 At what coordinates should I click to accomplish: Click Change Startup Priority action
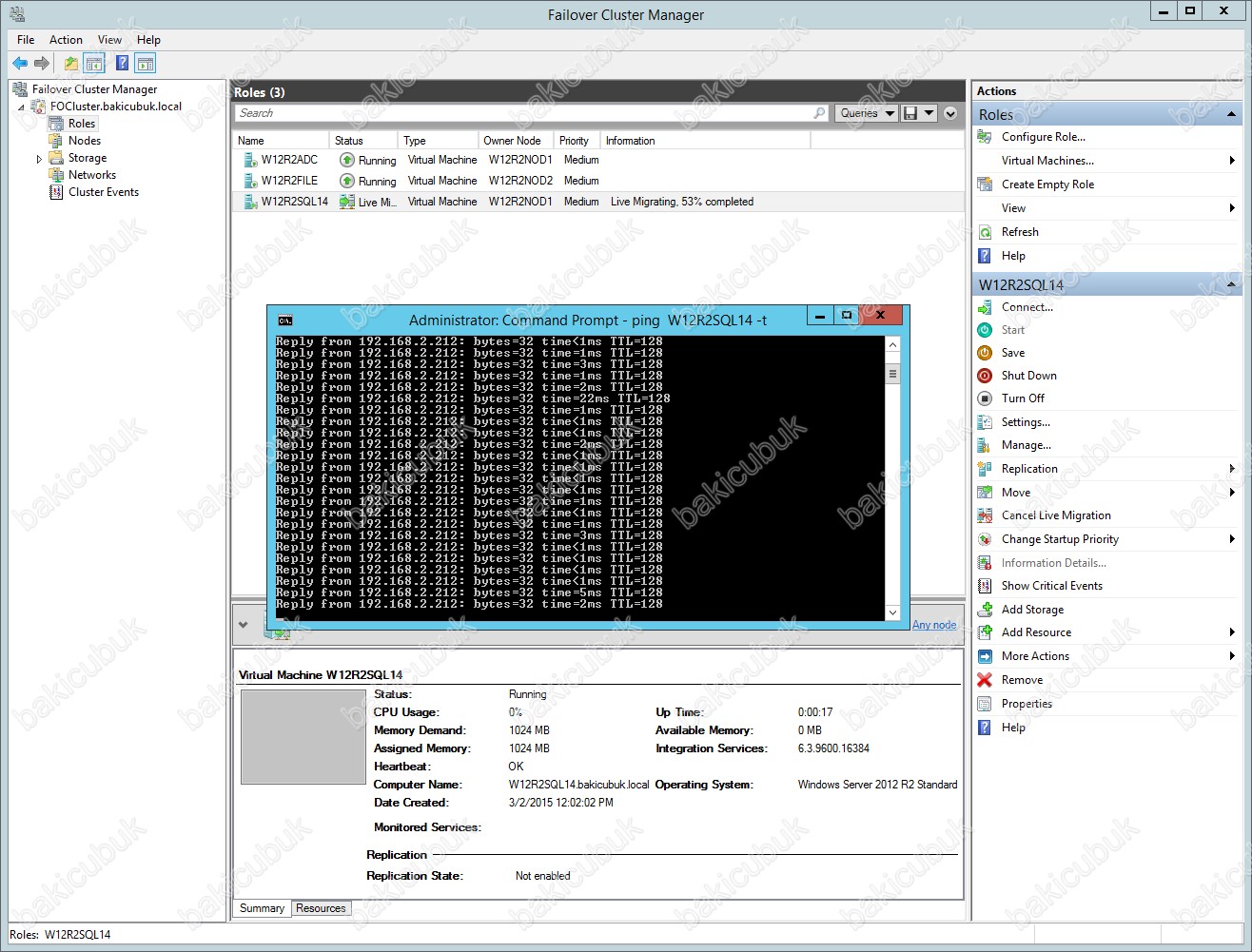[x=1060, y=539]
